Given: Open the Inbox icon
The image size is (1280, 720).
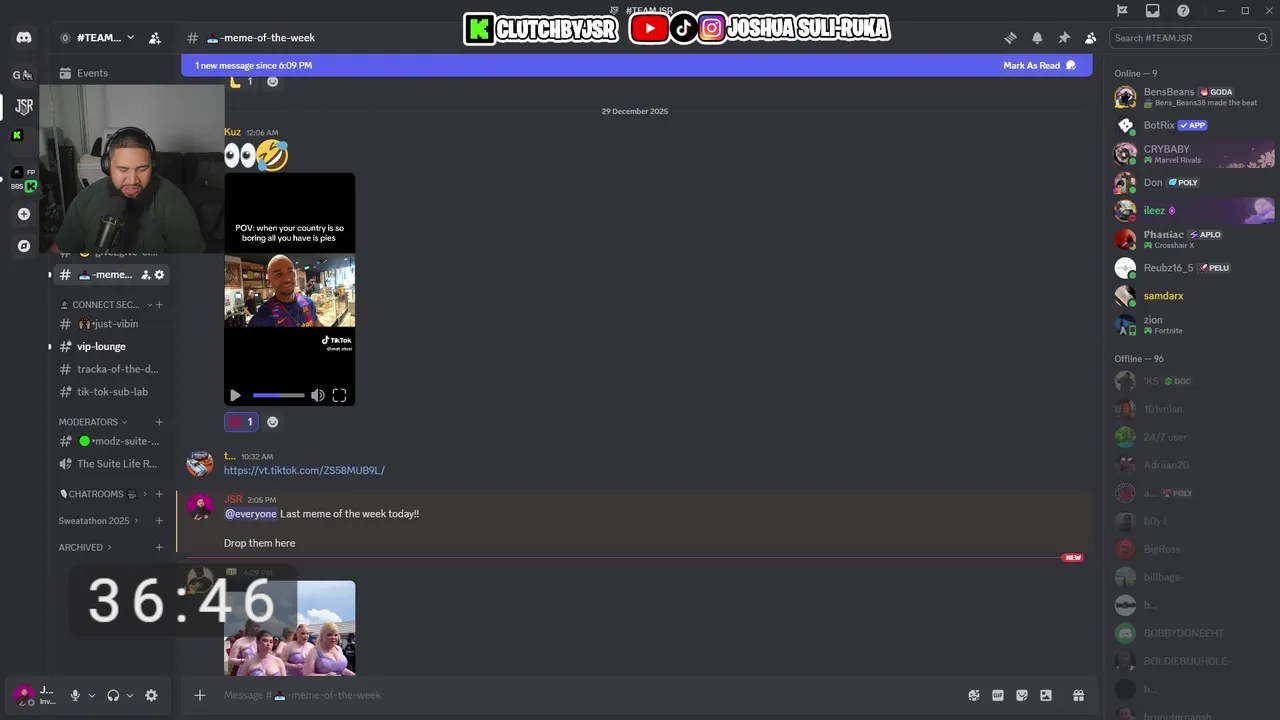Looking at the screenshot, I should coord(1153,11).
